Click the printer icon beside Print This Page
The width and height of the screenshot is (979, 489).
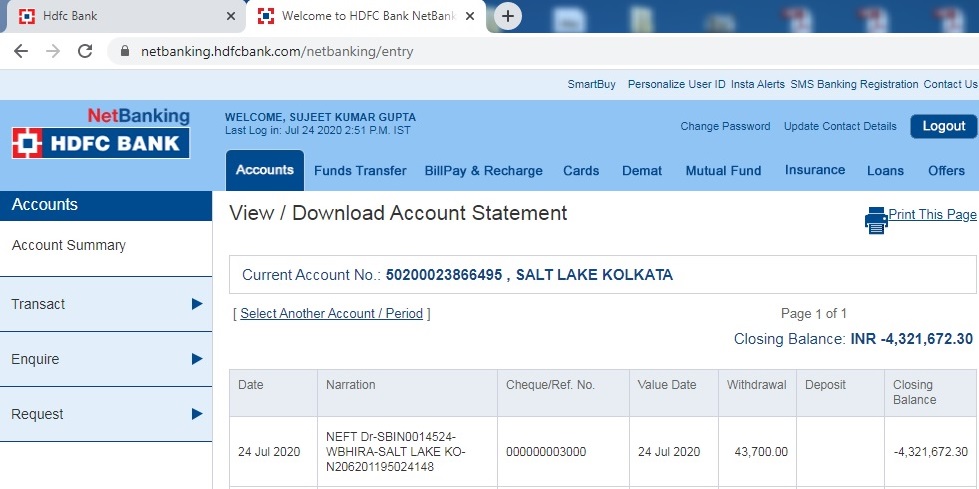point(876,220)
